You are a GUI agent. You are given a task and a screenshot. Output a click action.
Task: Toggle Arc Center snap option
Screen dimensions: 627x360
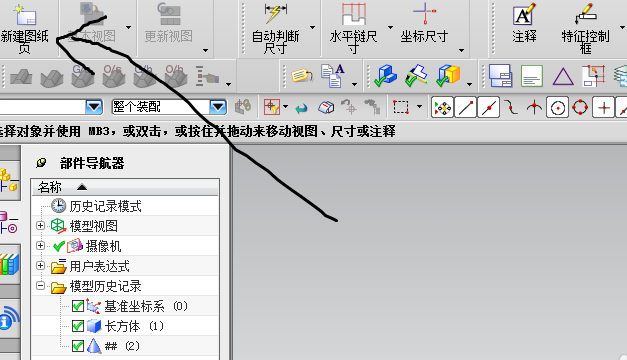point(558,108)
